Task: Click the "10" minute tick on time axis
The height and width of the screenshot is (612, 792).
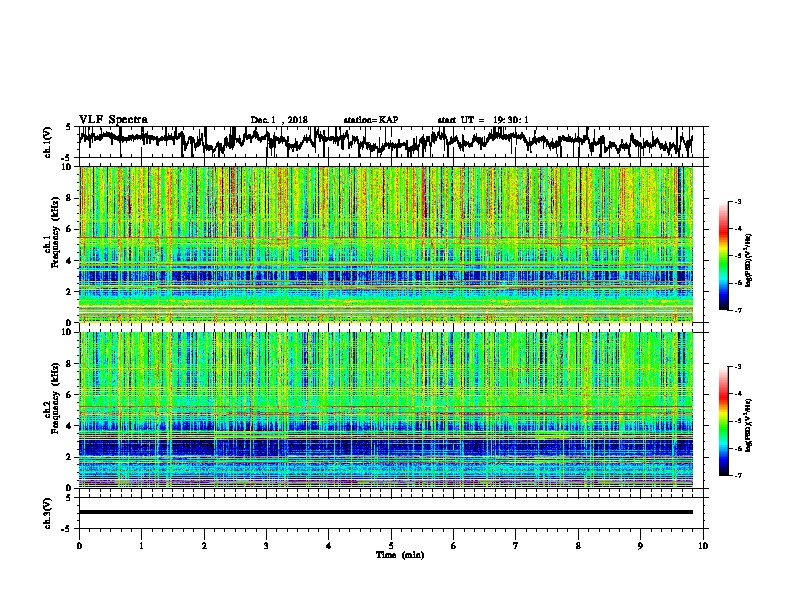Action: point(703,546)
